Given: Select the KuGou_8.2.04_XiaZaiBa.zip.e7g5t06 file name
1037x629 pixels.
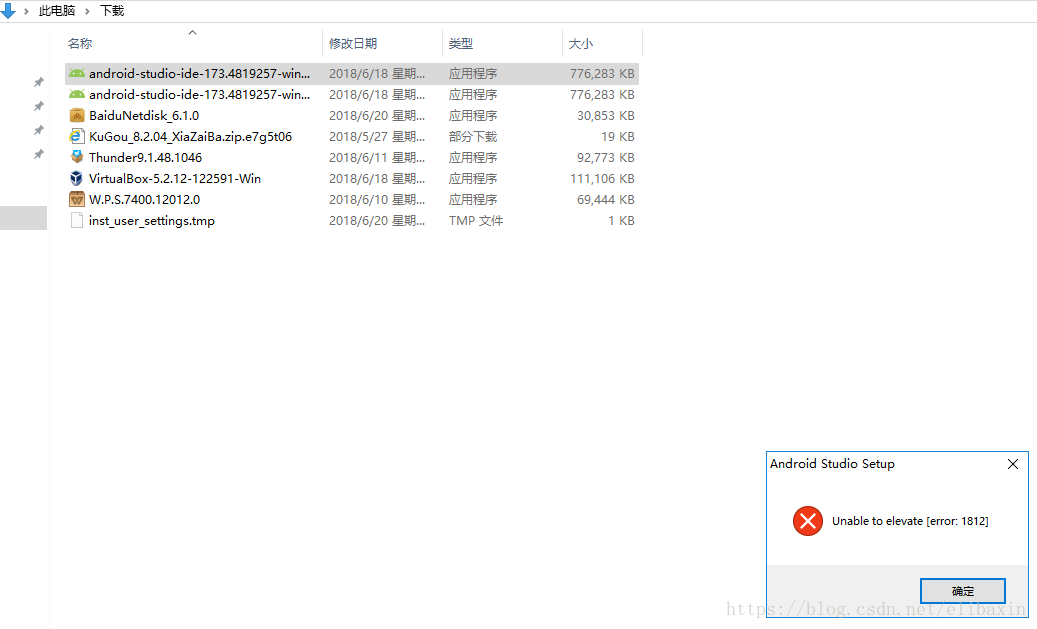Looking at the screenshot, I should (190, 137).
